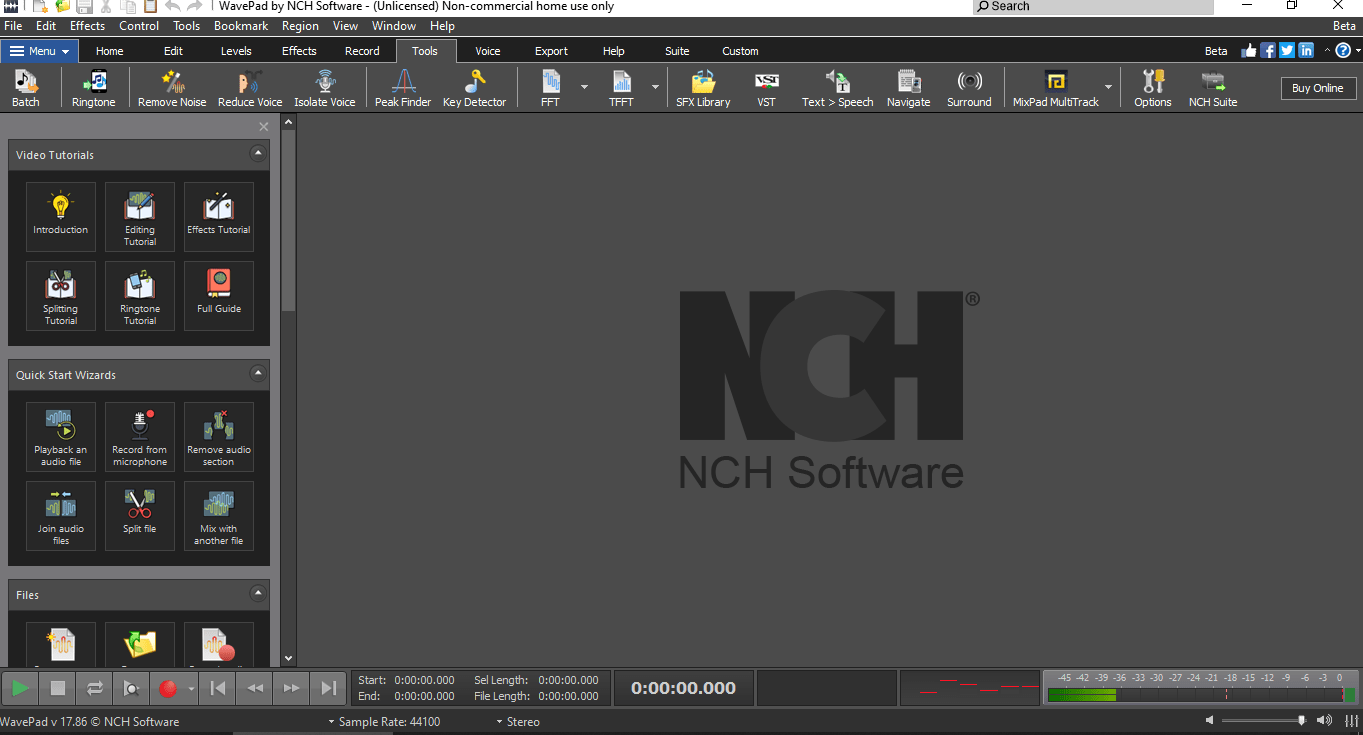Run the FFT analysis tool

tap(550, 89)
